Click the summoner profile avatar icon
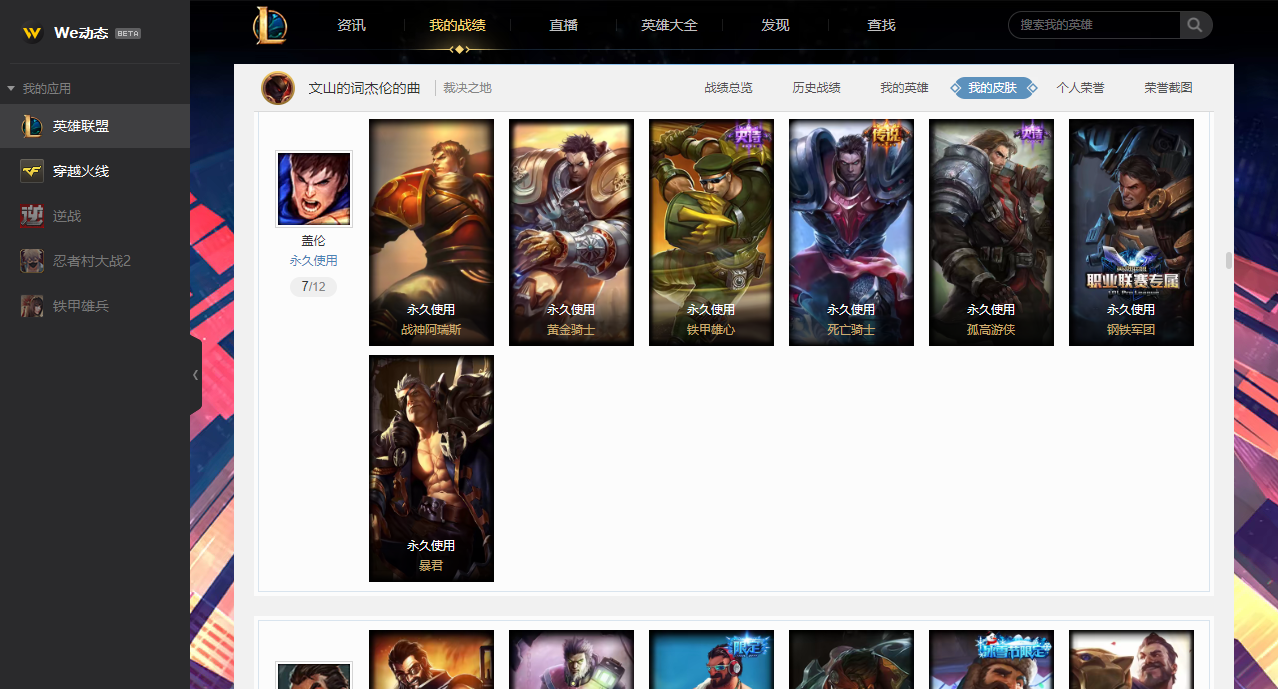 click(278, 88)
